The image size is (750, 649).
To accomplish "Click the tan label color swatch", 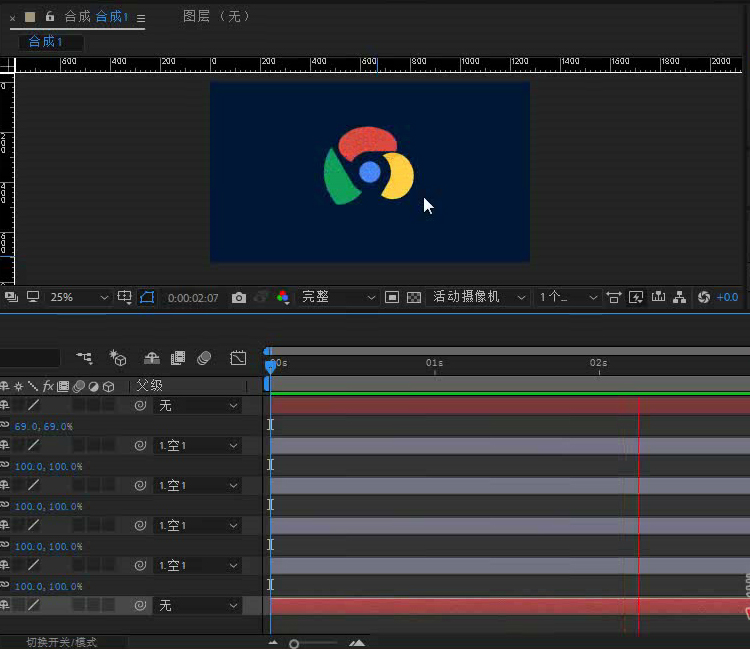I will pyautogui.click(x=30, y=17).
